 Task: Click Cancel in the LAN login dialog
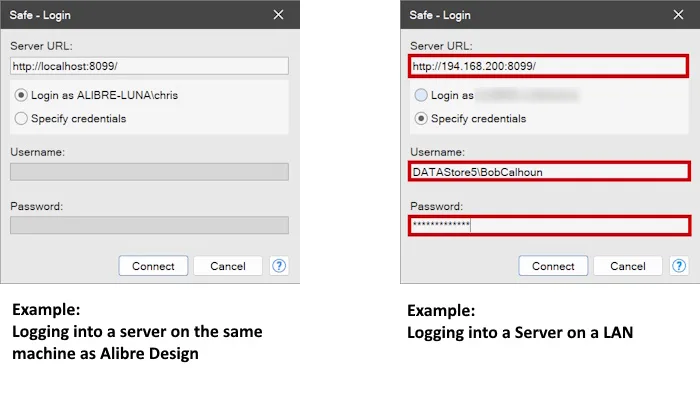click(x=628, y=266)
